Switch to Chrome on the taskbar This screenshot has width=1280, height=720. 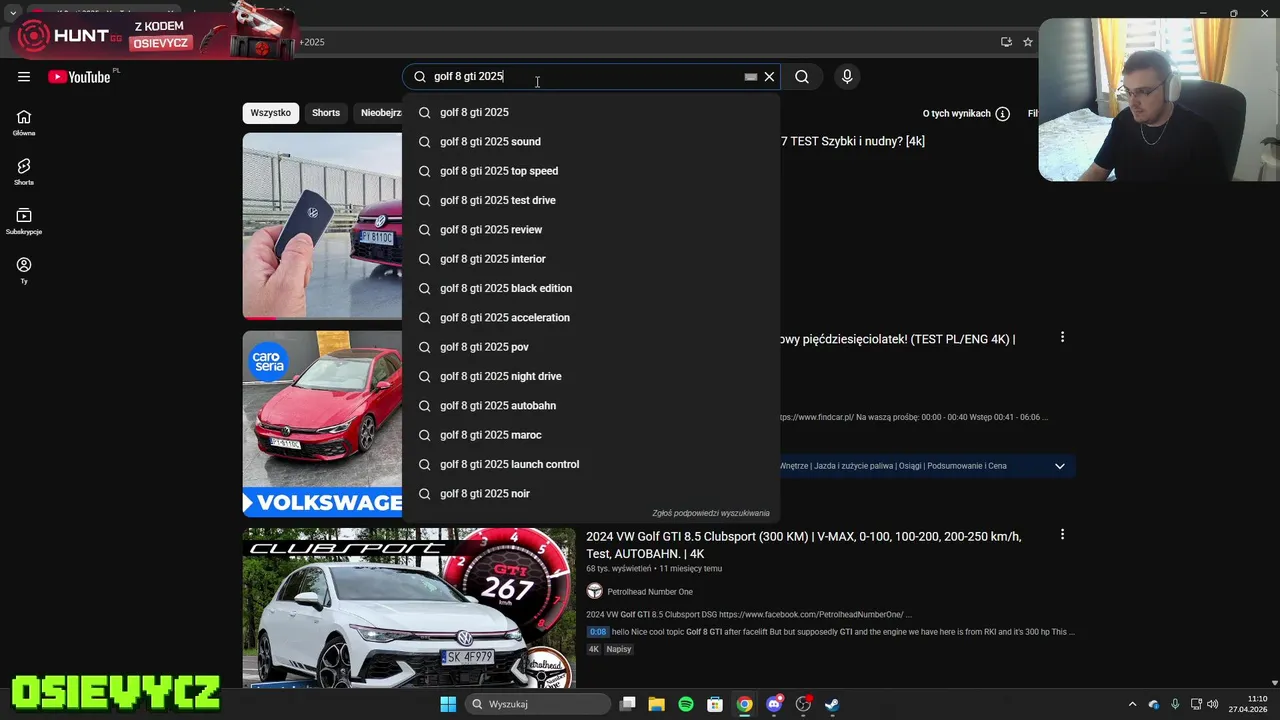[744, 704]
